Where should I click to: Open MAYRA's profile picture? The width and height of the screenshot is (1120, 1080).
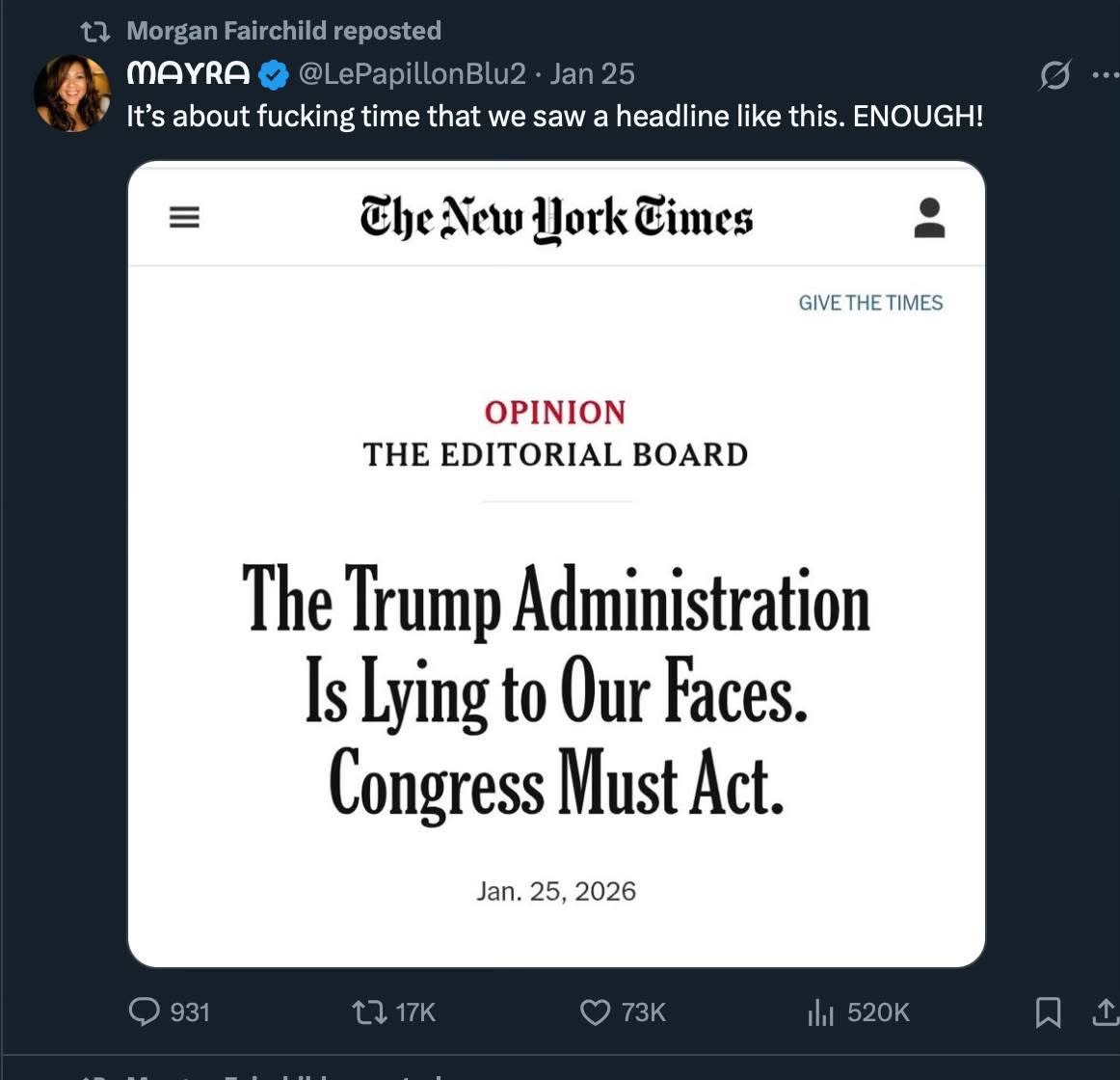pyautogui.click(x=71, y=93)
